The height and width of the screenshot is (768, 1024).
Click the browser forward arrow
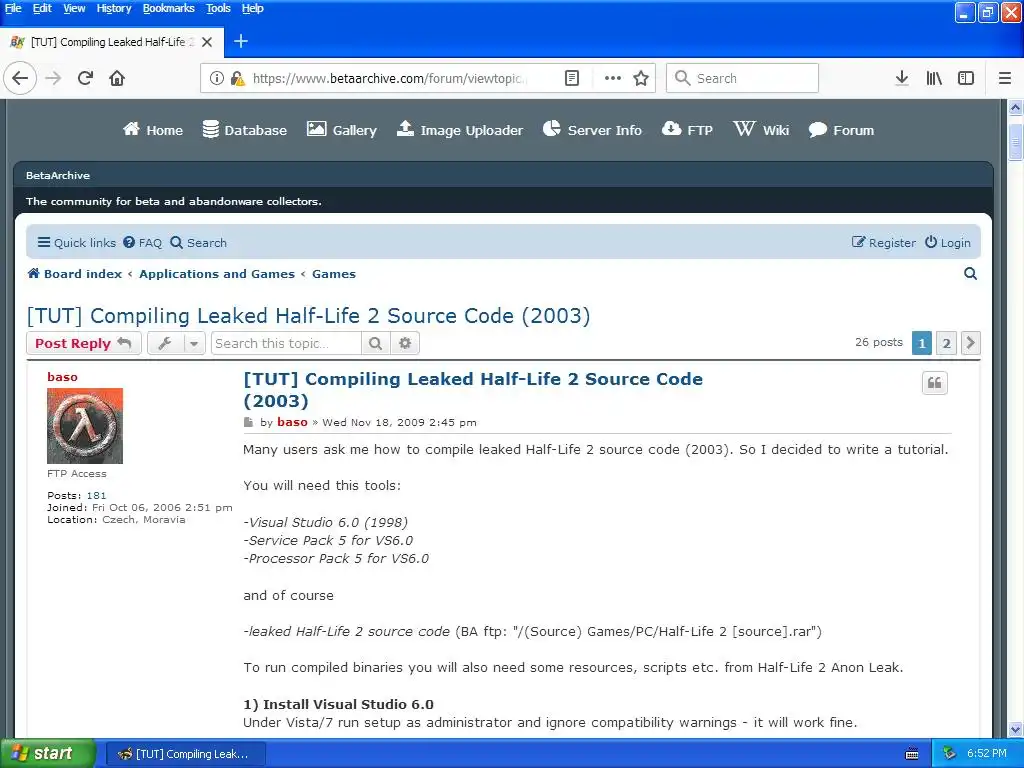pos(53,78)
